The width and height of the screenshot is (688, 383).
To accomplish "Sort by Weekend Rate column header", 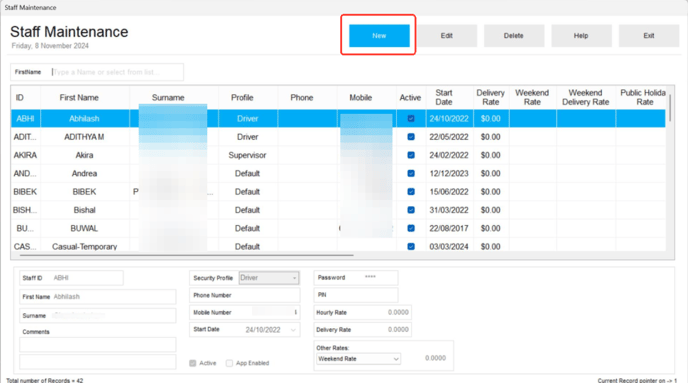I will pyautogui.click(x=533, y=97).
